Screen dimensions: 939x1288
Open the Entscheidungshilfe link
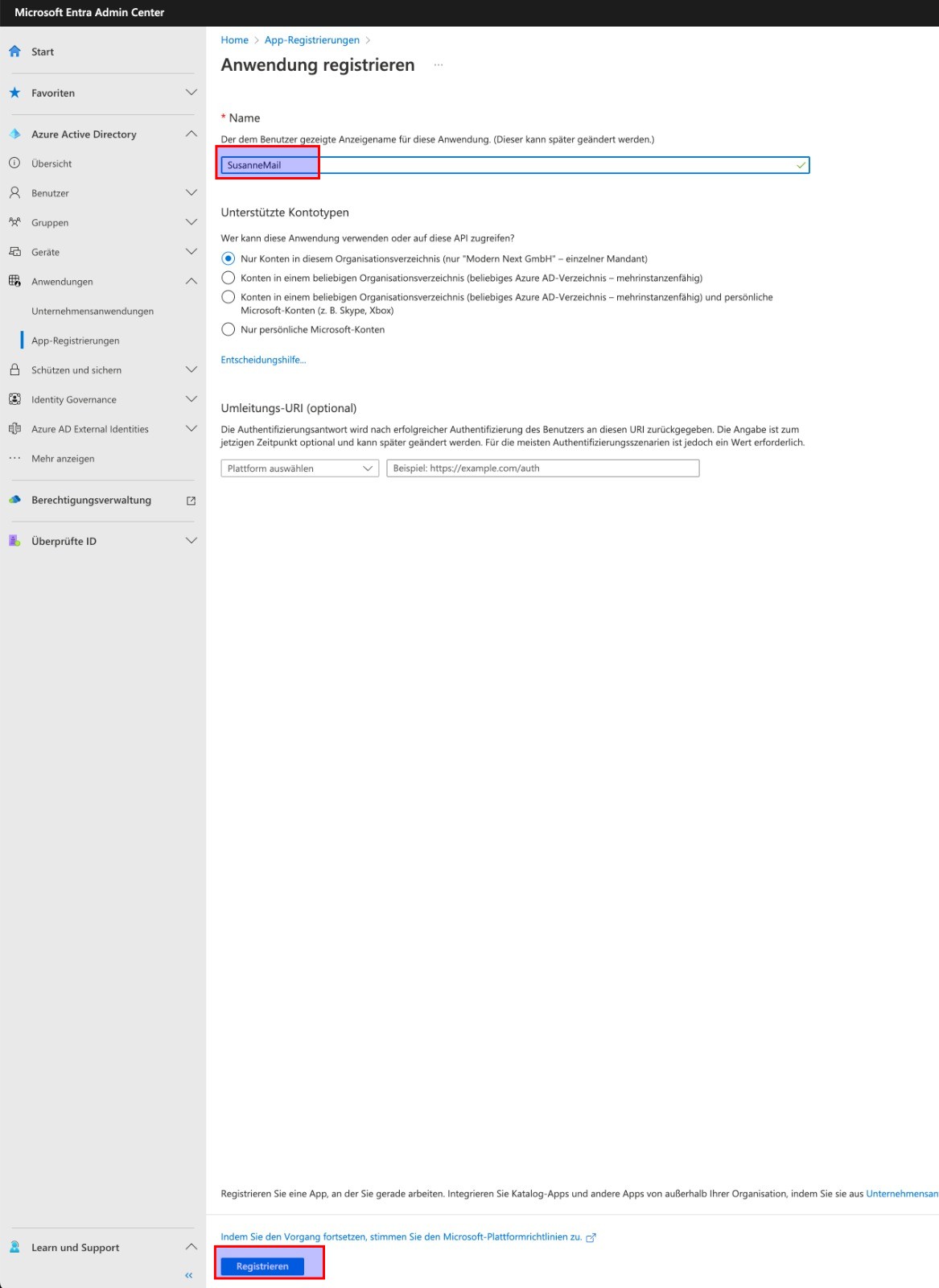click(263, 360)
